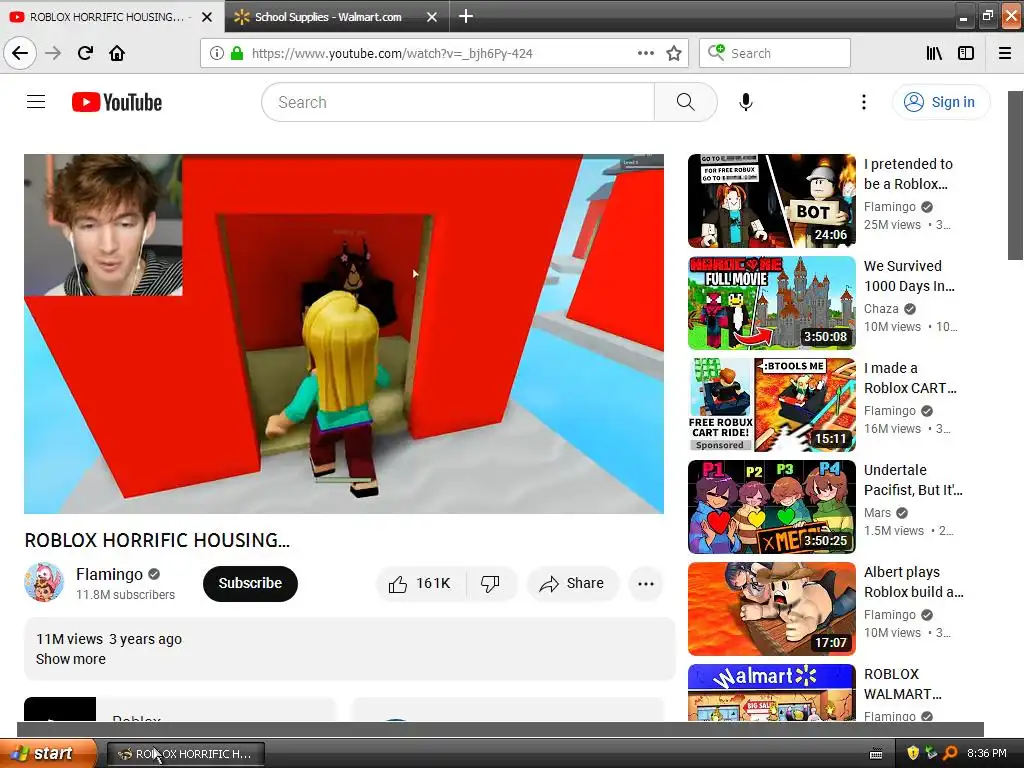The height and width of the screenshot is (768, 1024).
Task: Open the YouTube guide hamburger menu
Action: (36, 102)
